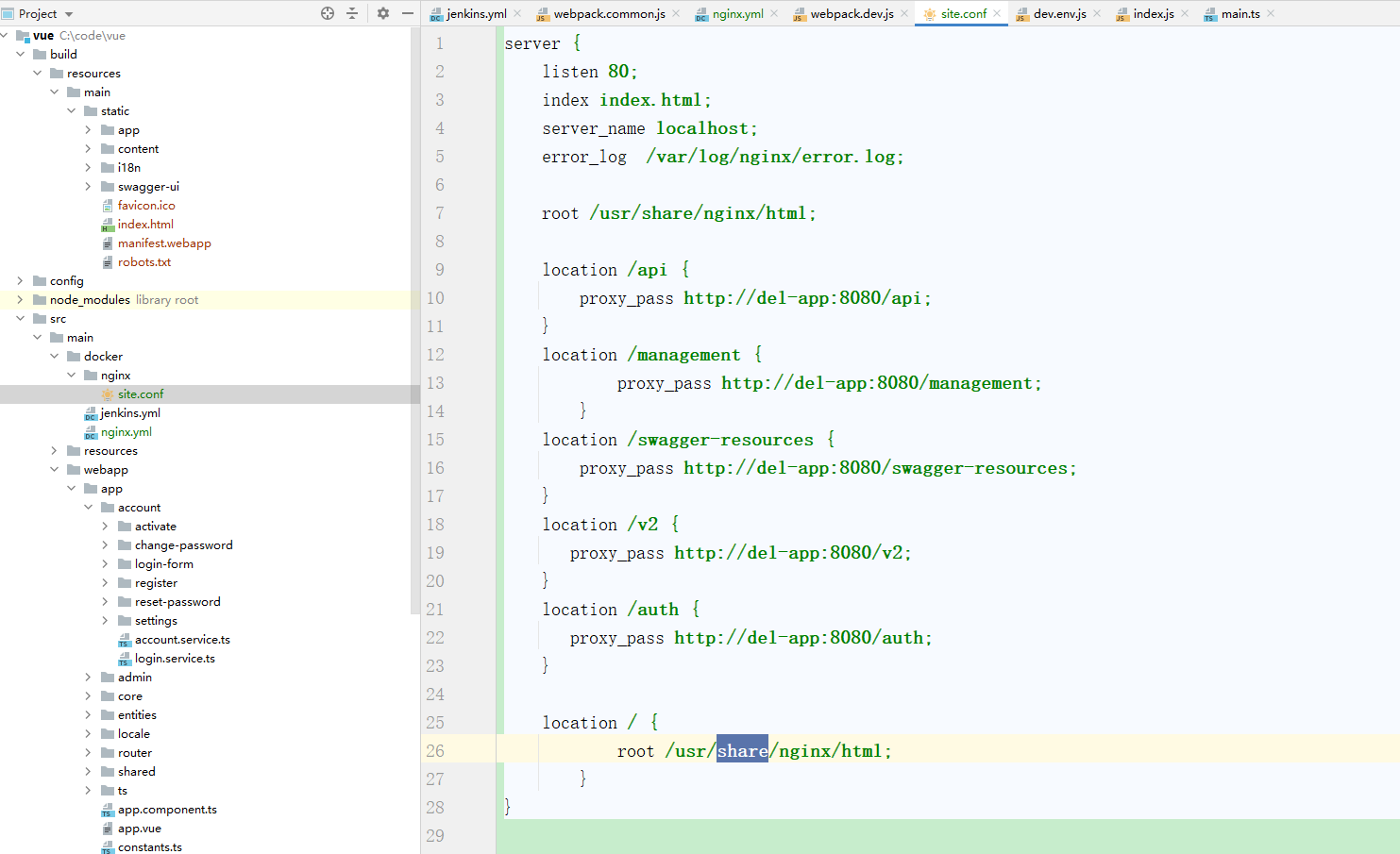
Task: Close the nginx.yml editor tab
Action: pos(774,13)
